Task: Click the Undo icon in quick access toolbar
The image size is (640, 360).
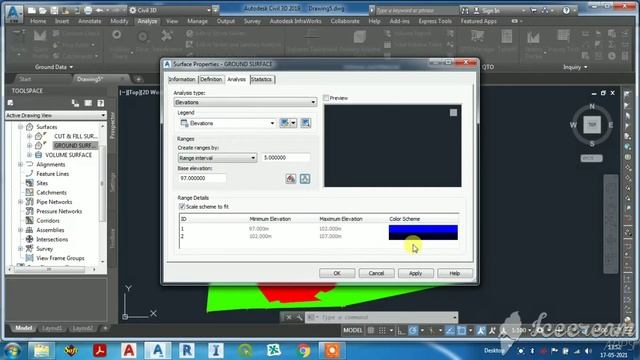Action: [100, 10]
